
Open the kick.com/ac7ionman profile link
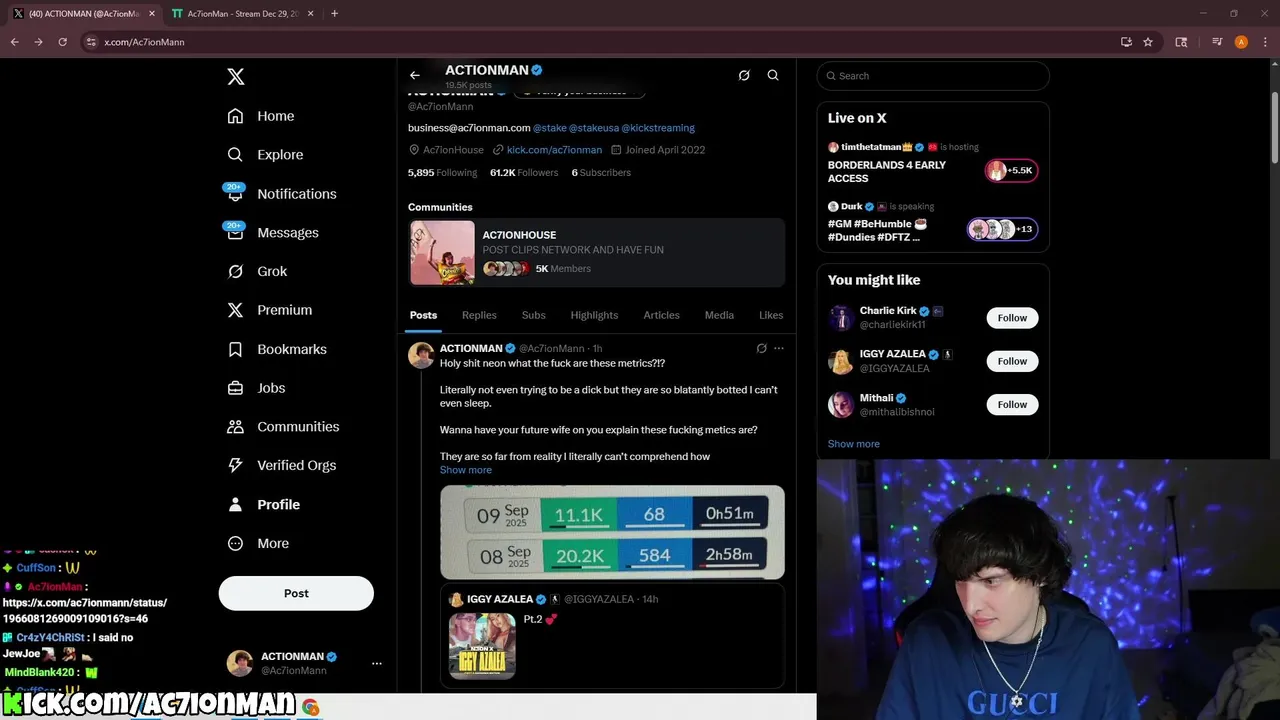point(554,150)
